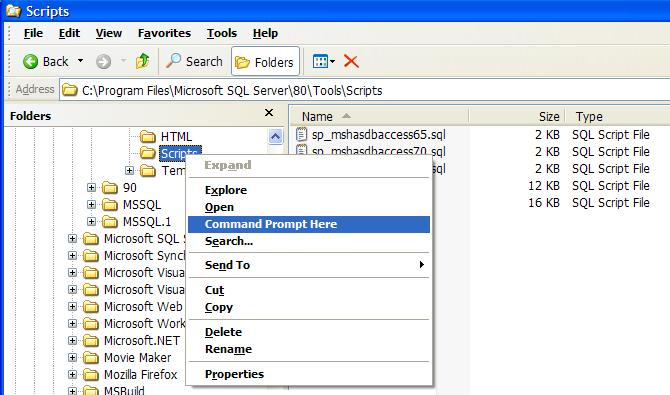Go up one folder level icon
Viewport: 670px width, 395px height.
[142, 61]
